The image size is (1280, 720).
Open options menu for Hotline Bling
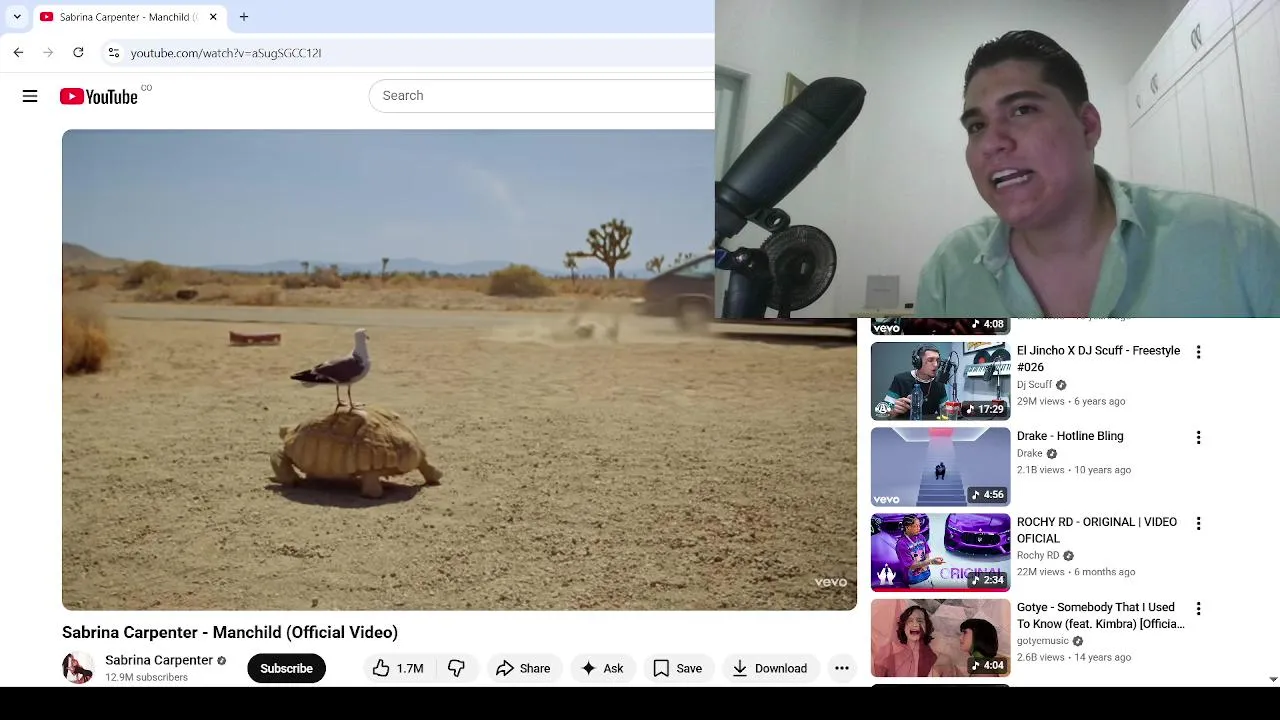point(1198,437)
